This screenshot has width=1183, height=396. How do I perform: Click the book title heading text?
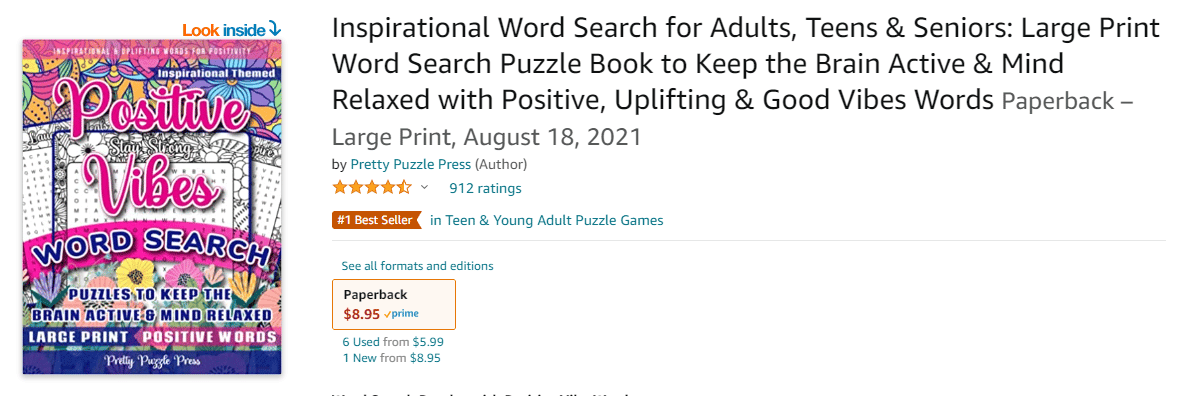(x=746, y=64)
